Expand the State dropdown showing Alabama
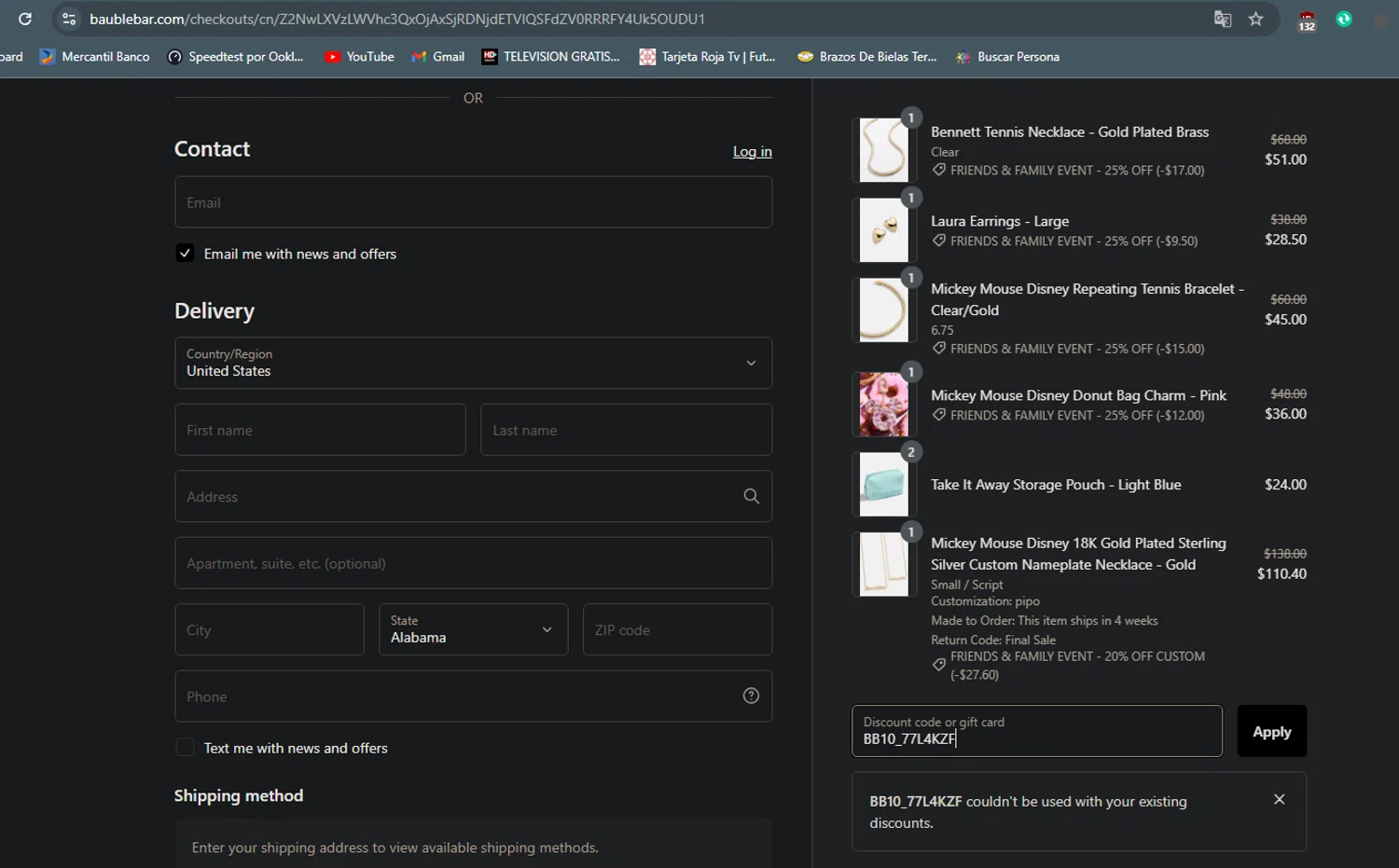This screenshot has width=1399, height=868. pos(473,629)
